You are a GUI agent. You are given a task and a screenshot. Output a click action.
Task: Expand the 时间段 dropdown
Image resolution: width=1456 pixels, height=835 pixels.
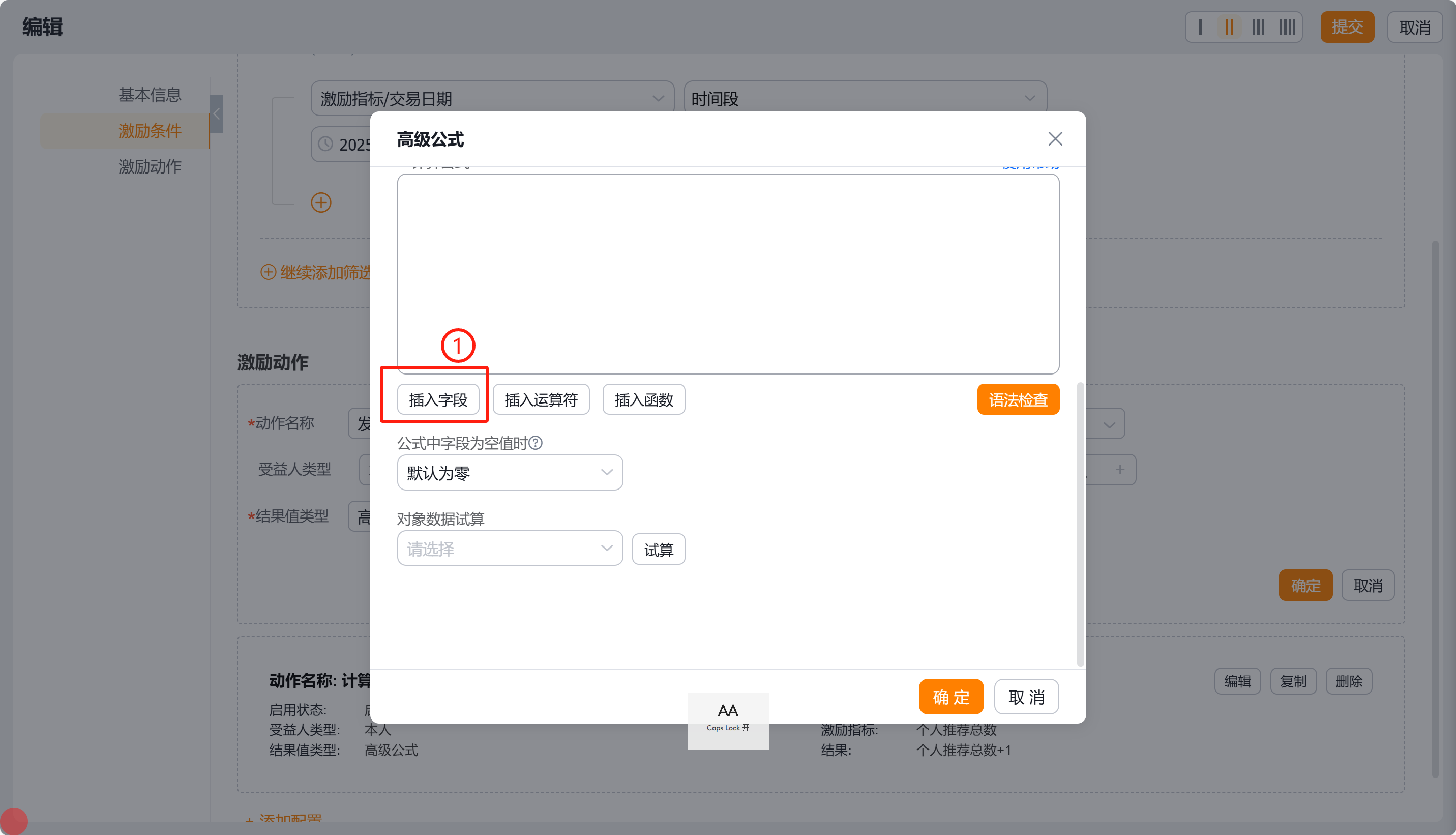[865, 99]
